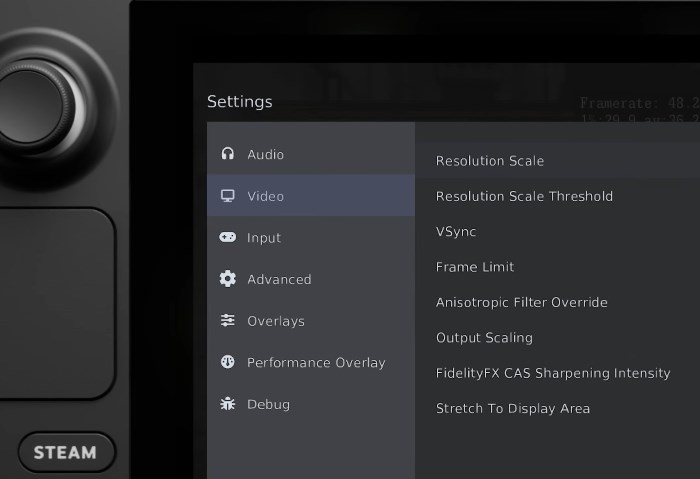This screenshot has height=479, width=700.
Task: Select the Frame Limit setting
Action: [475, 267]
